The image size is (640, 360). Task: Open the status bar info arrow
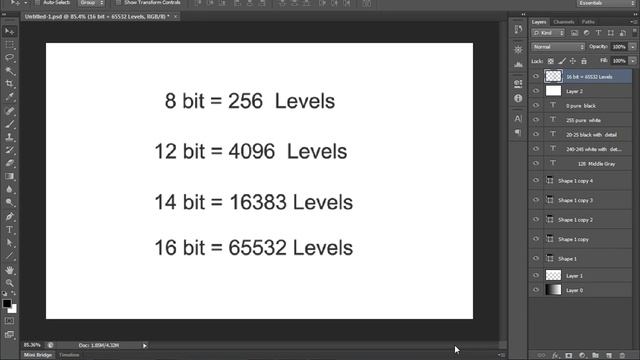point(144,346)
